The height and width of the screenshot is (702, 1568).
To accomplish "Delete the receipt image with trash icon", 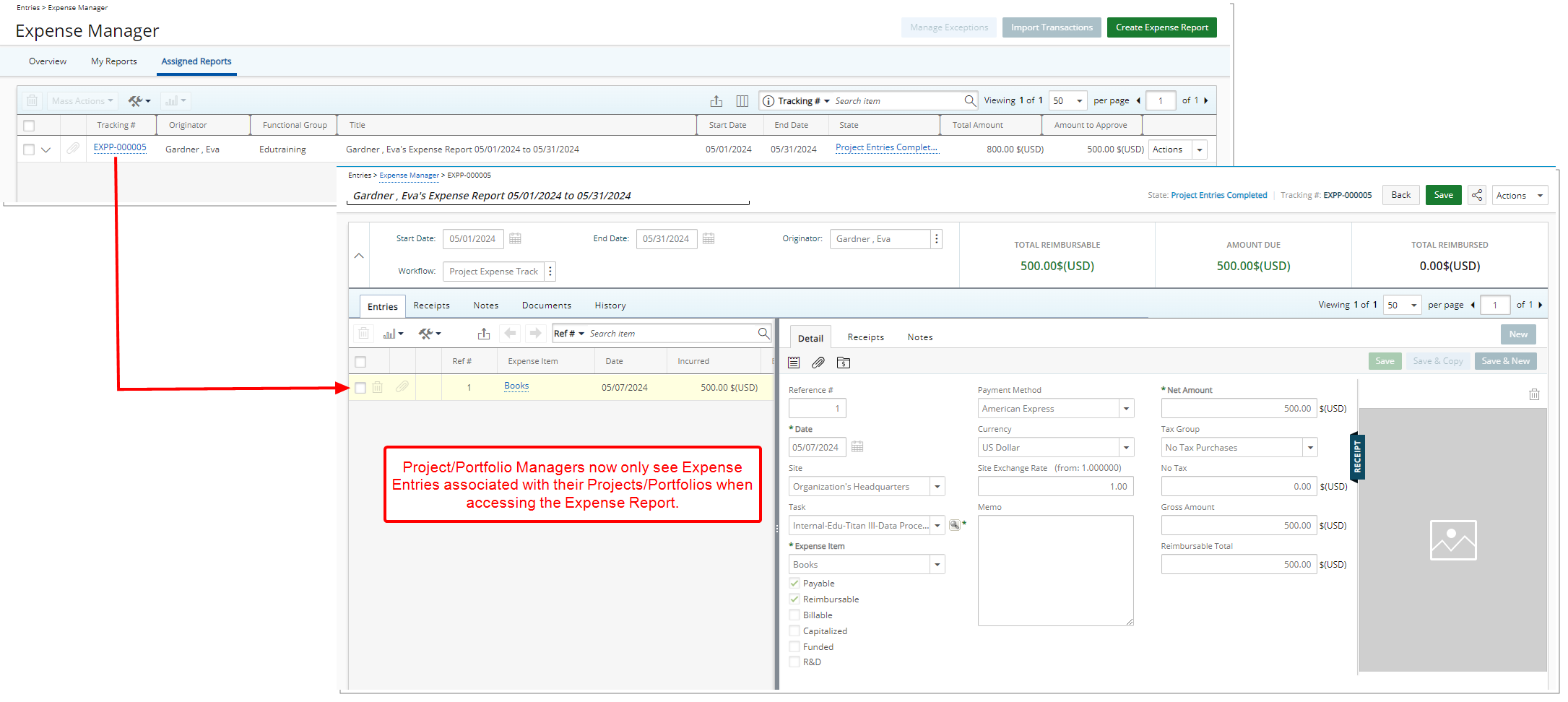I will click(x=1534, y=394).
